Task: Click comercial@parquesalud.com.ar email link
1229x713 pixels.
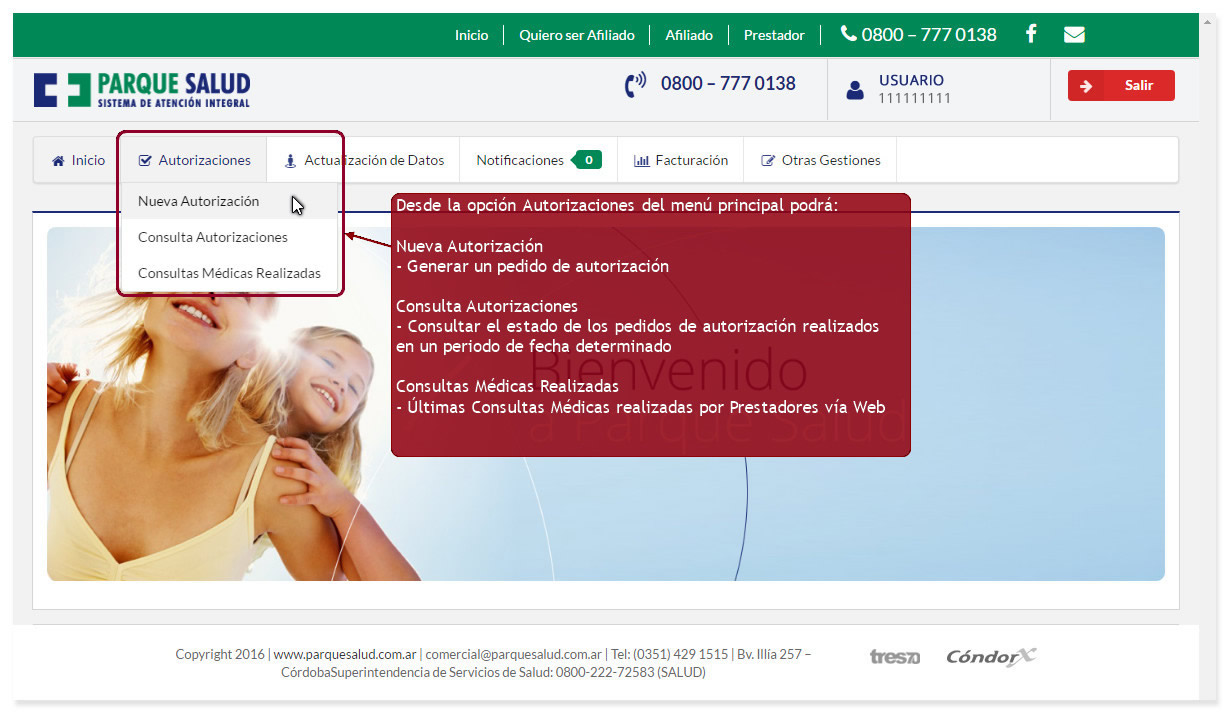Action: click(x=514, y=654)
